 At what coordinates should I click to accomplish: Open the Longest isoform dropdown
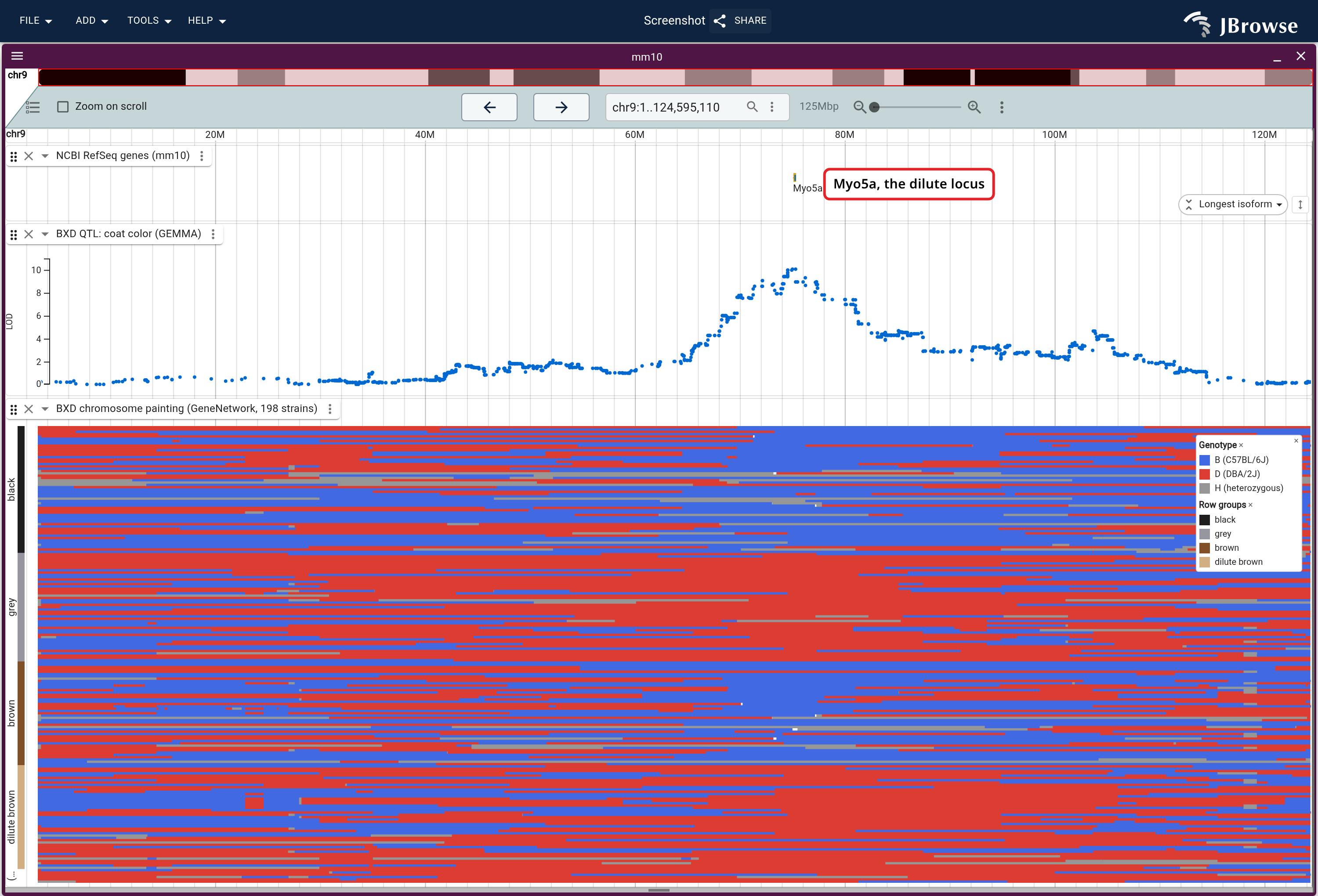point(1232,204)
